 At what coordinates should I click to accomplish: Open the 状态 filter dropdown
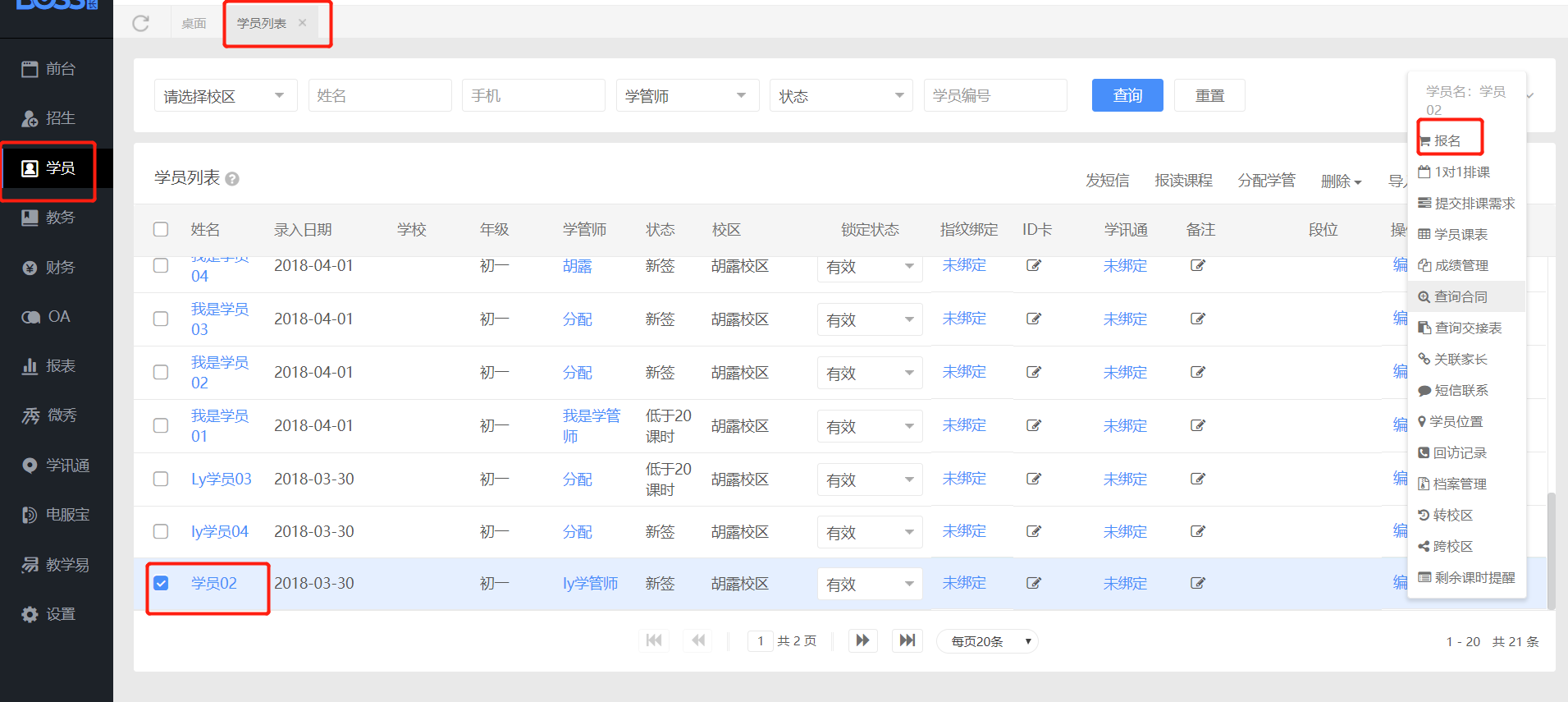(x=841, y=95)
